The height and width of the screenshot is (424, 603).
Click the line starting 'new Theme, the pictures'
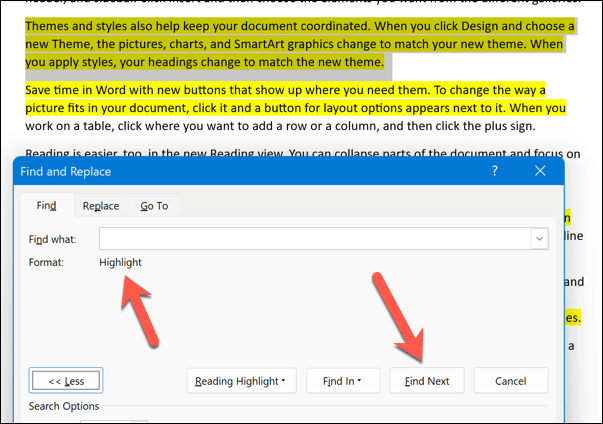click(294, 44)
